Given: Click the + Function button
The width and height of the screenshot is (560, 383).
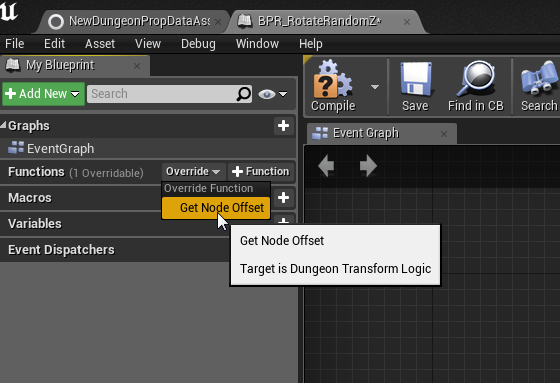Looking at the screenshot, I should click(x=261, y=171).
